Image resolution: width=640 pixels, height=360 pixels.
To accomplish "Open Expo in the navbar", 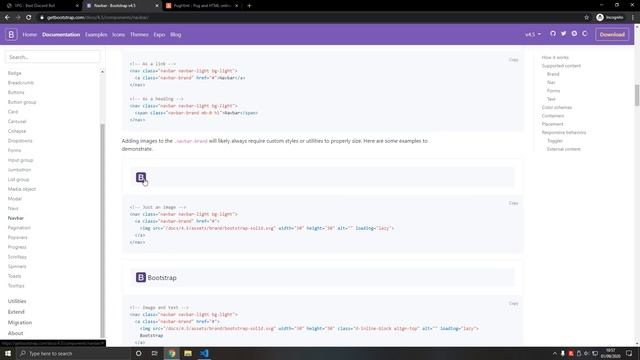I will click(x=159, y=35).
